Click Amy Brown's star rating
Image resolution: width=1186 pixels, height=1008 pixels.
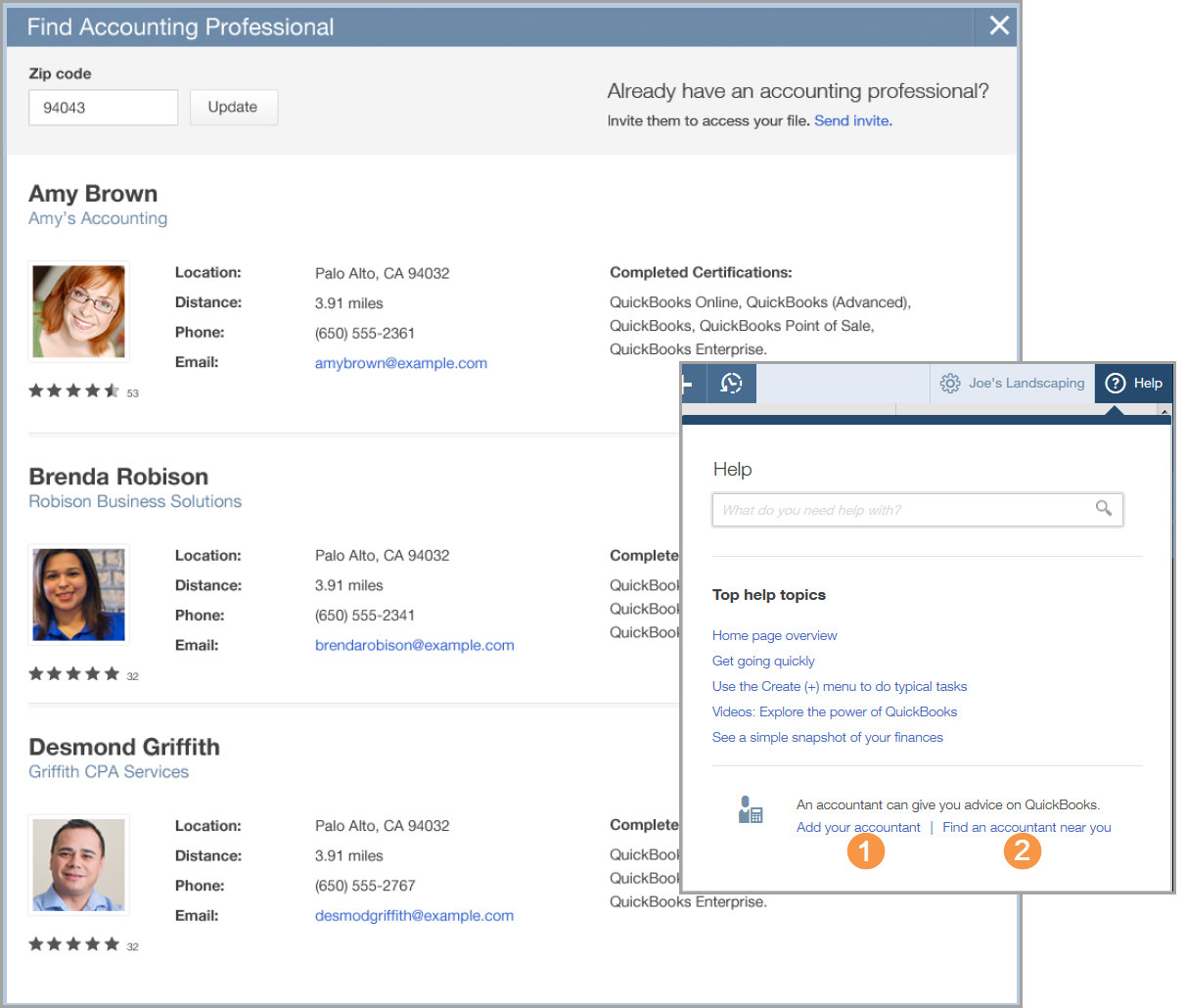[x=74, y=391]
